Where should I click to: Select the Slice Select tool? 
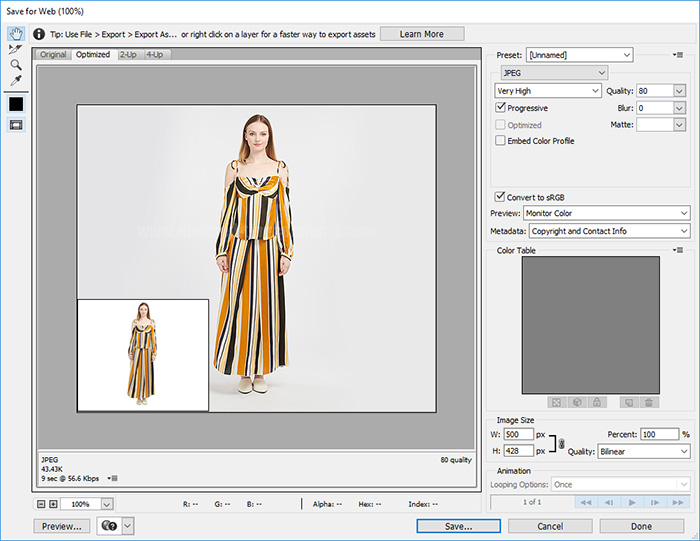click(16, 50)
